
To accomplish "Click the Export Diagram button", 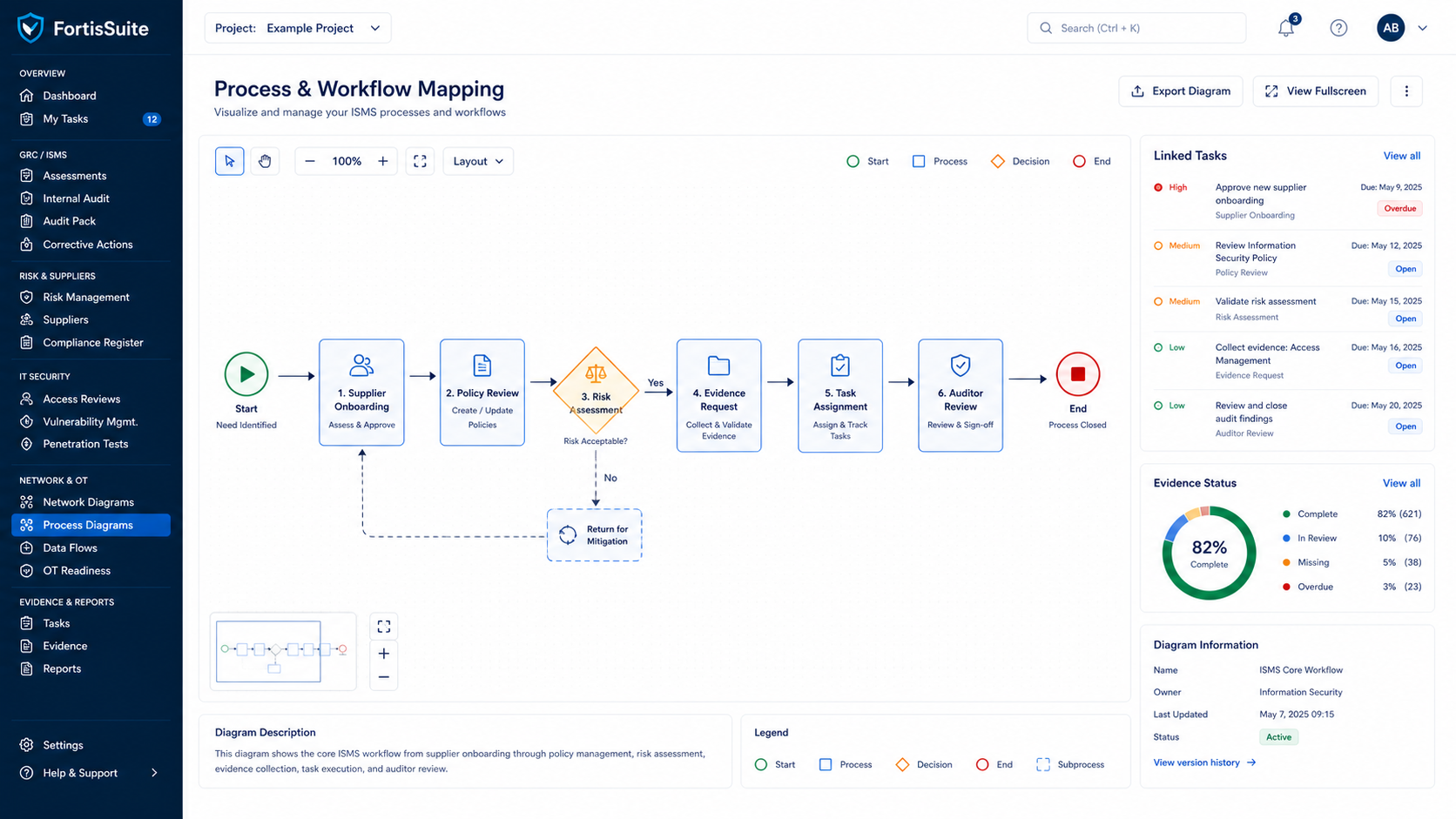I will (1181, 91).
